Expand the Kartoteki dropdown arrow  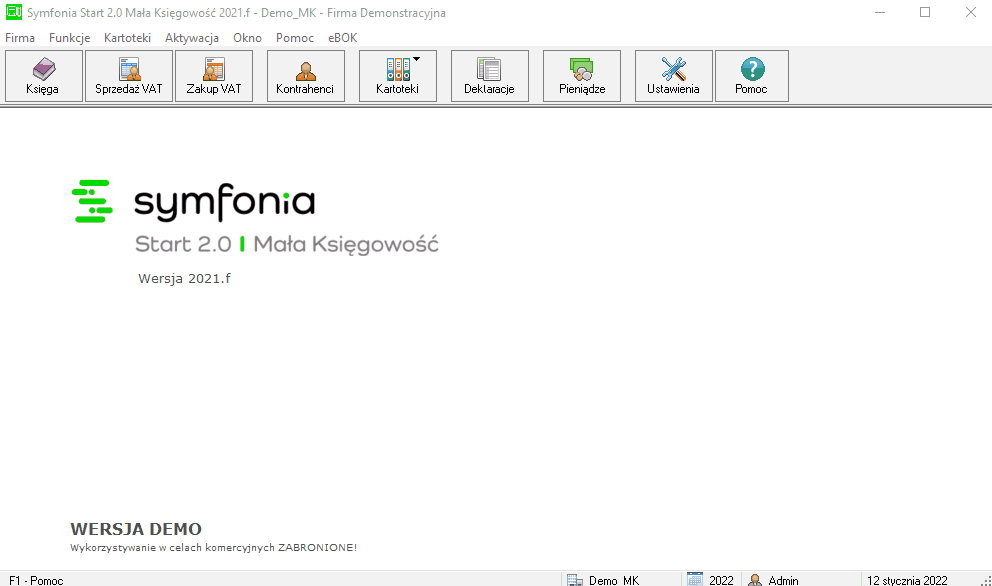[x=416, y=59]
